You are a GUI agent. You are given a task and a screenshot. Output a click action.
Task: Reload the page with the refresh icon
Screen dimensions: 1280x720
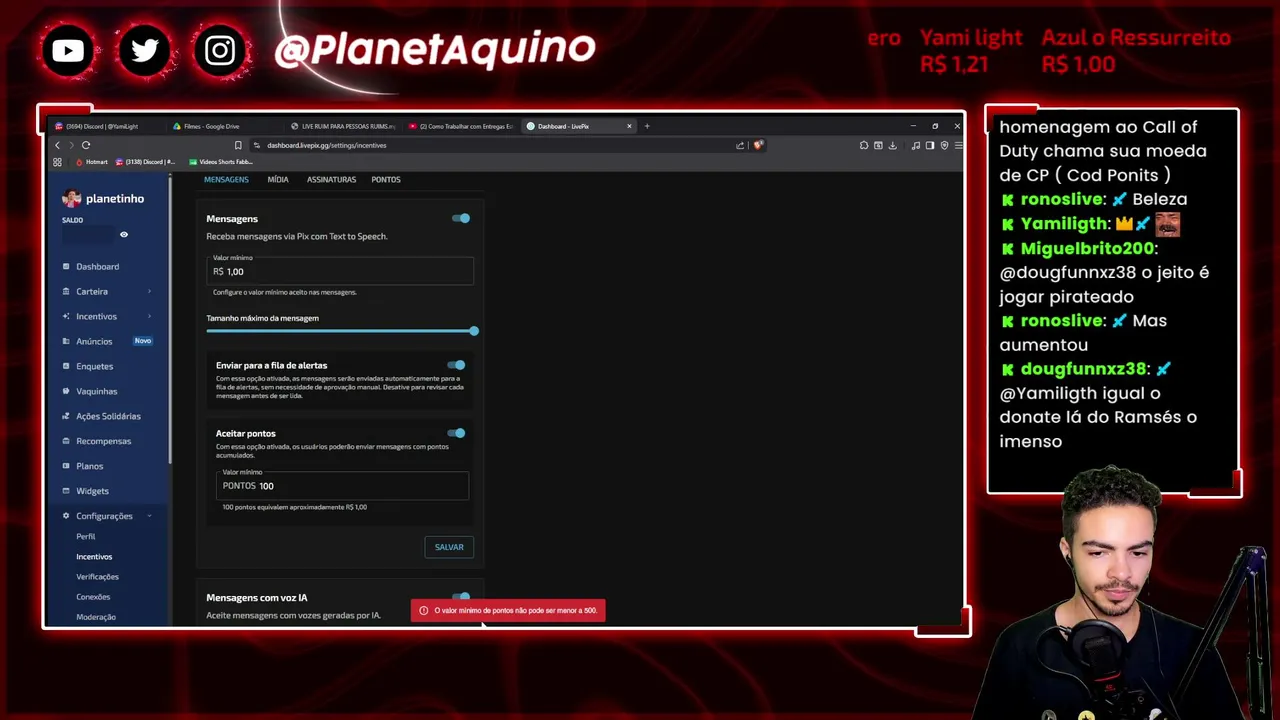(86, 145)
